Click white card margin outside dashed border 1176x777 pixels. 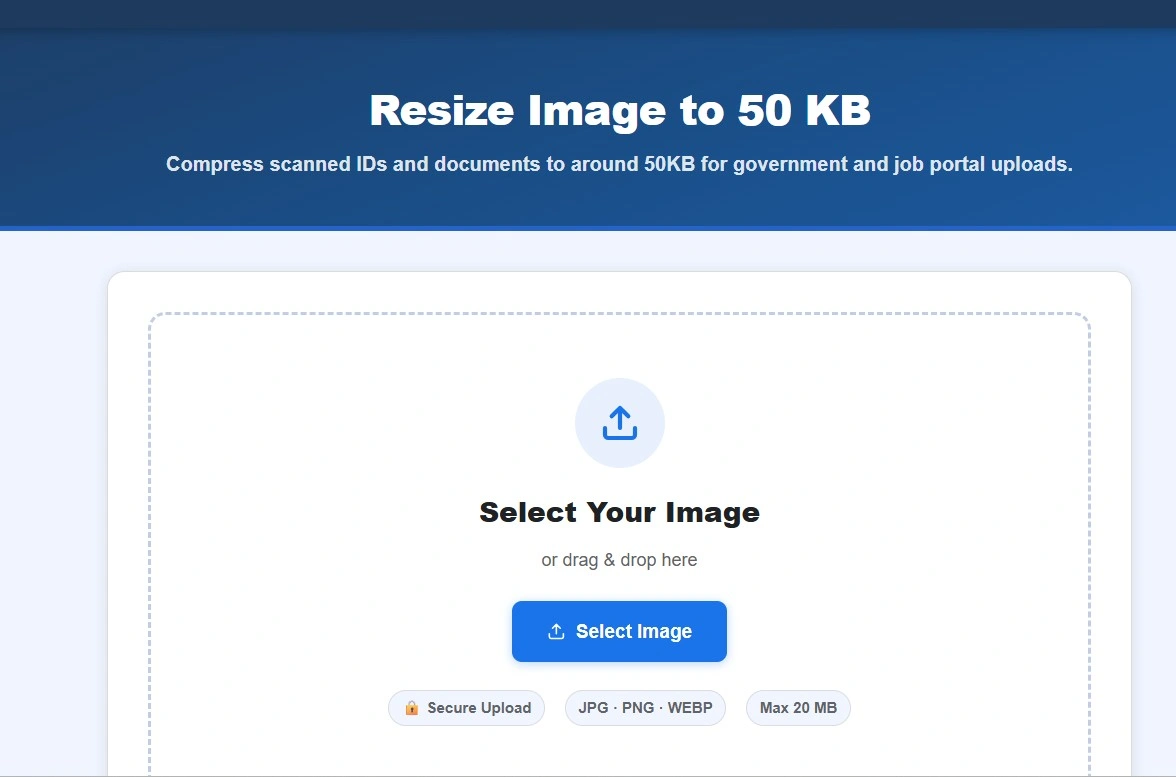tap(129, 525)
